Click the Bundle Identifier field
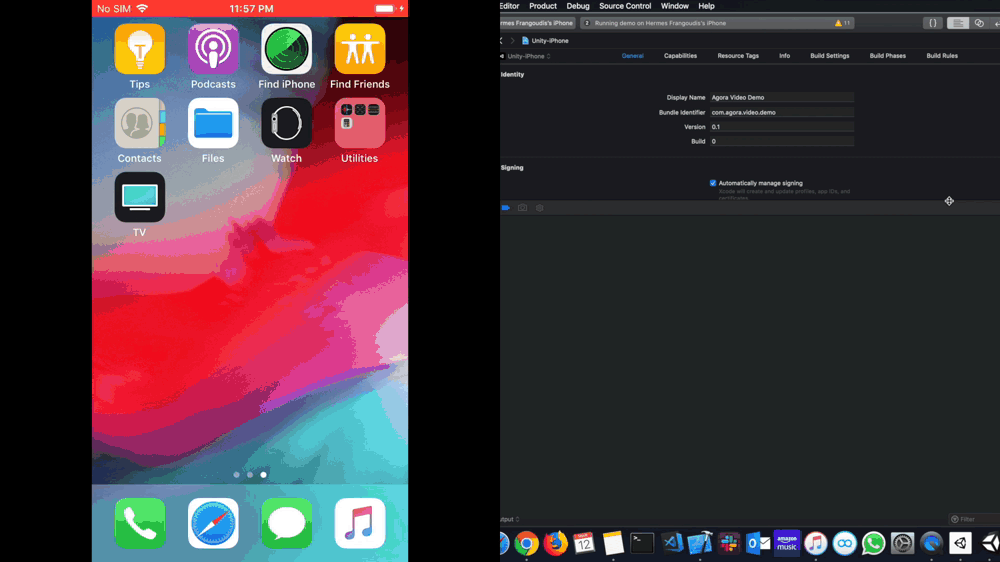The image size is (1000, 562). [782, 112]
